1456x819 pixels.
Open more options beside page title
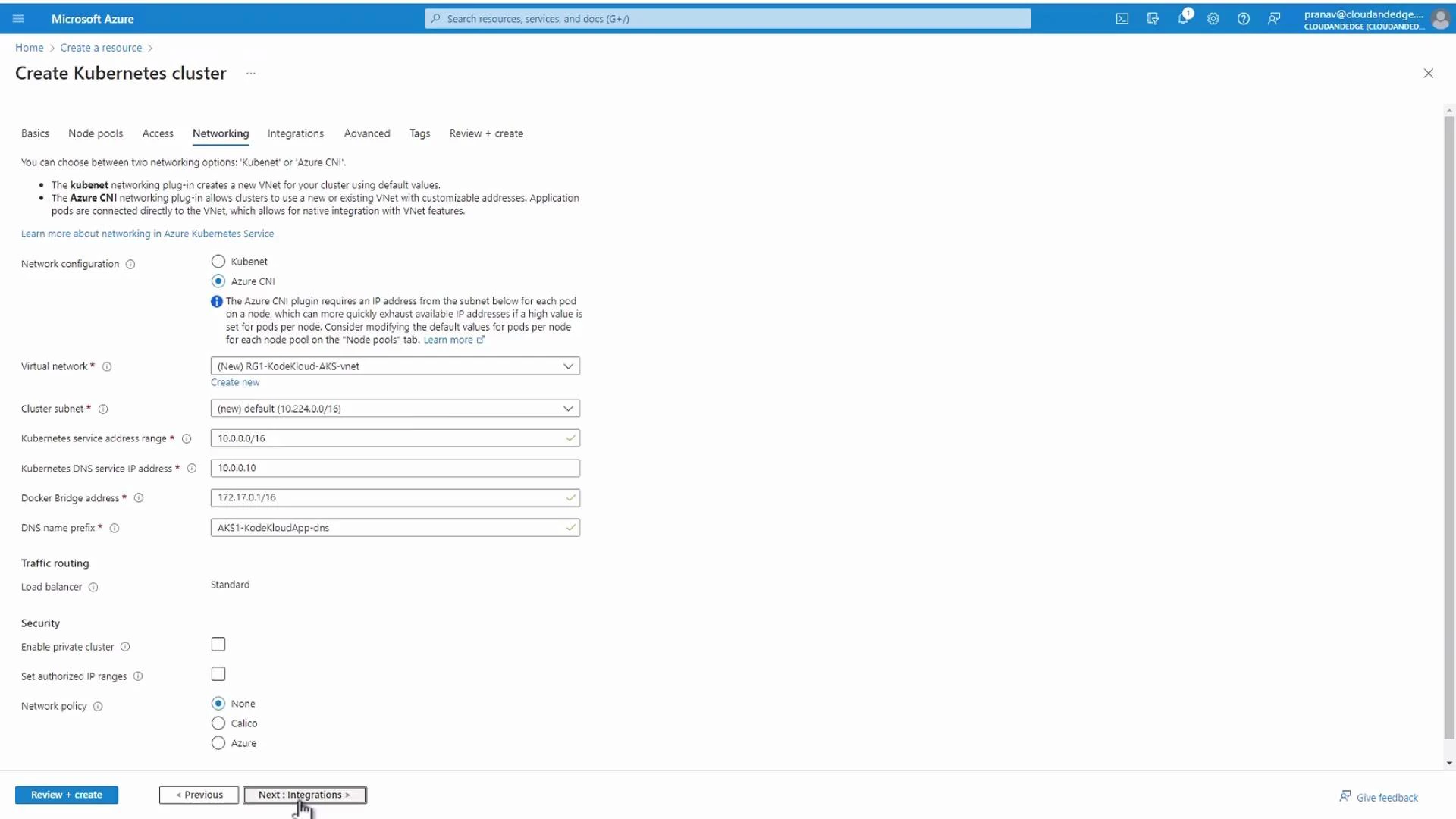[251, 73]
